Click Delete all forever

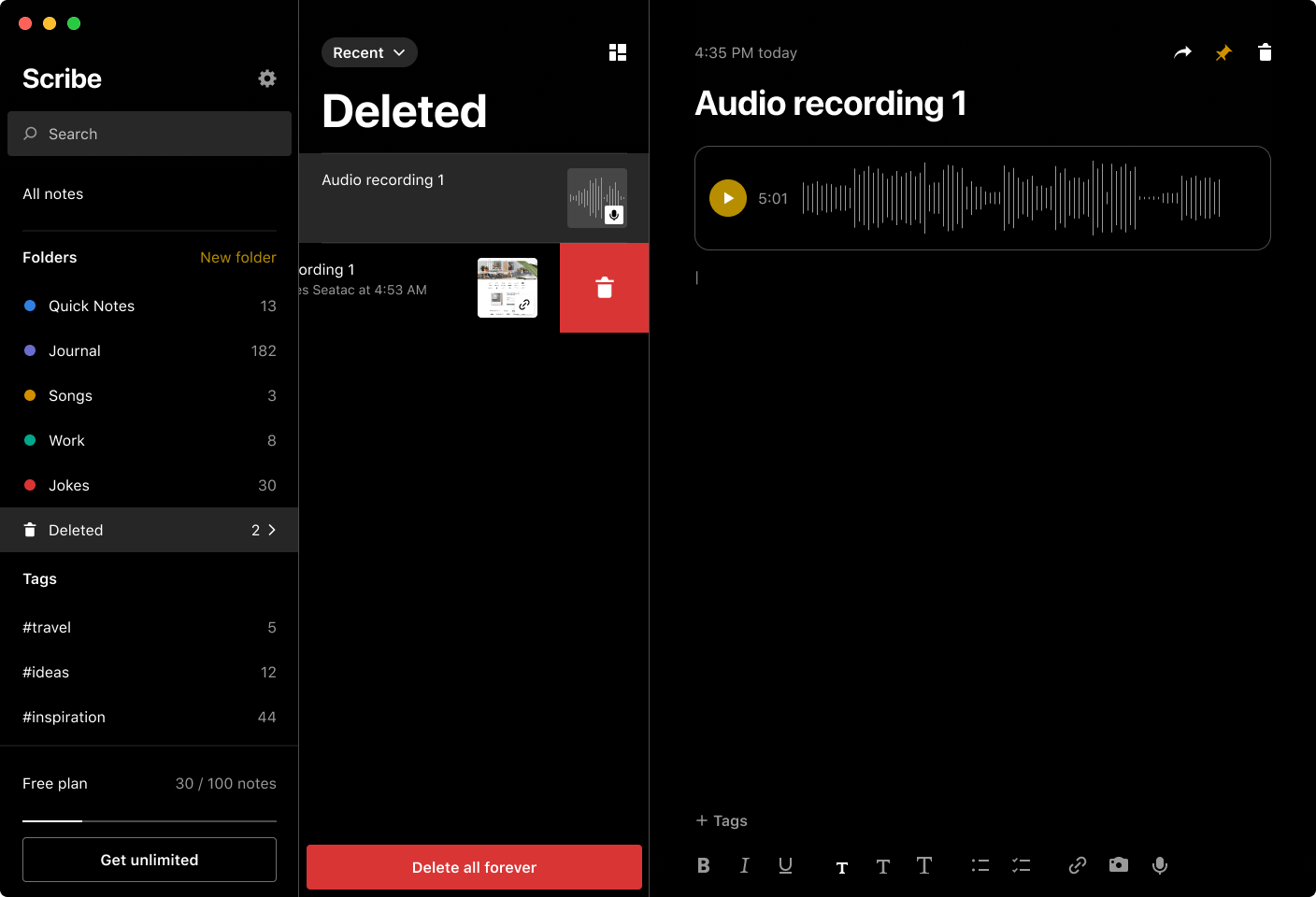(x=474, y=867)
